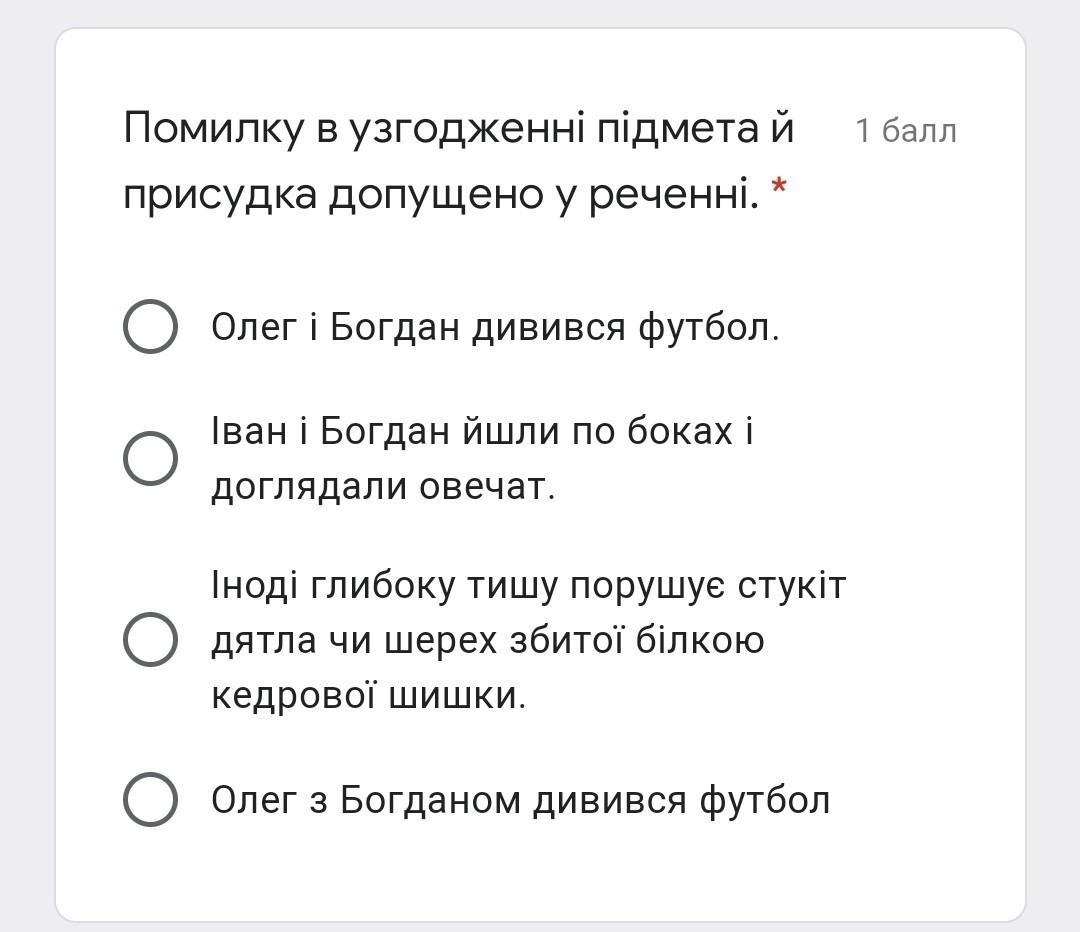Click the text line 'дятла чи шерех збитої білкою'
1080x932 pixels.
click(x=488, y=641)
